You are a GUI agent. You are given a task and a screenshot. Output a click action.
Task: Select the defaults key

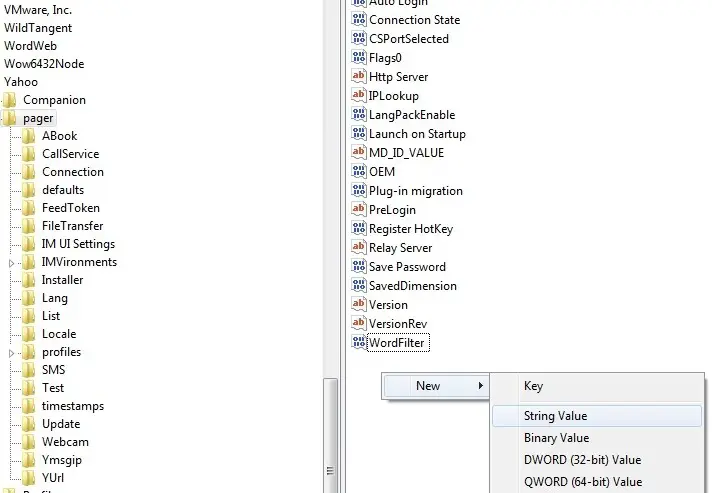pyautogui.click(x=63, y=190)
